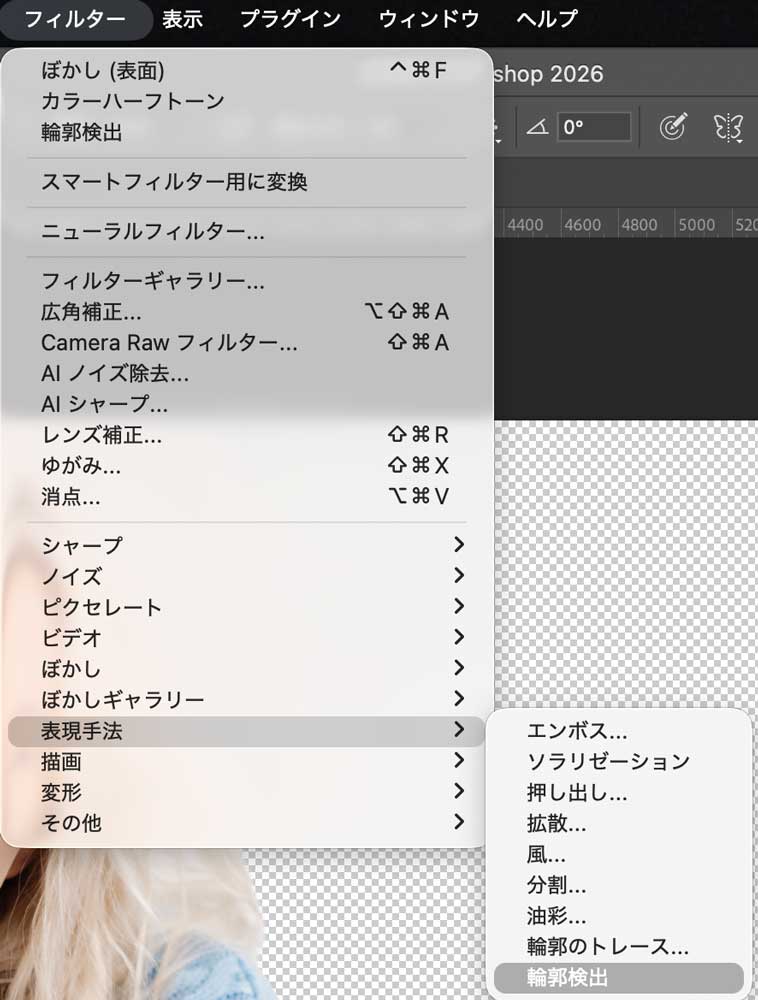Choose 押し出し... filter
758x1000 pixels.
(x=619, y=793)
